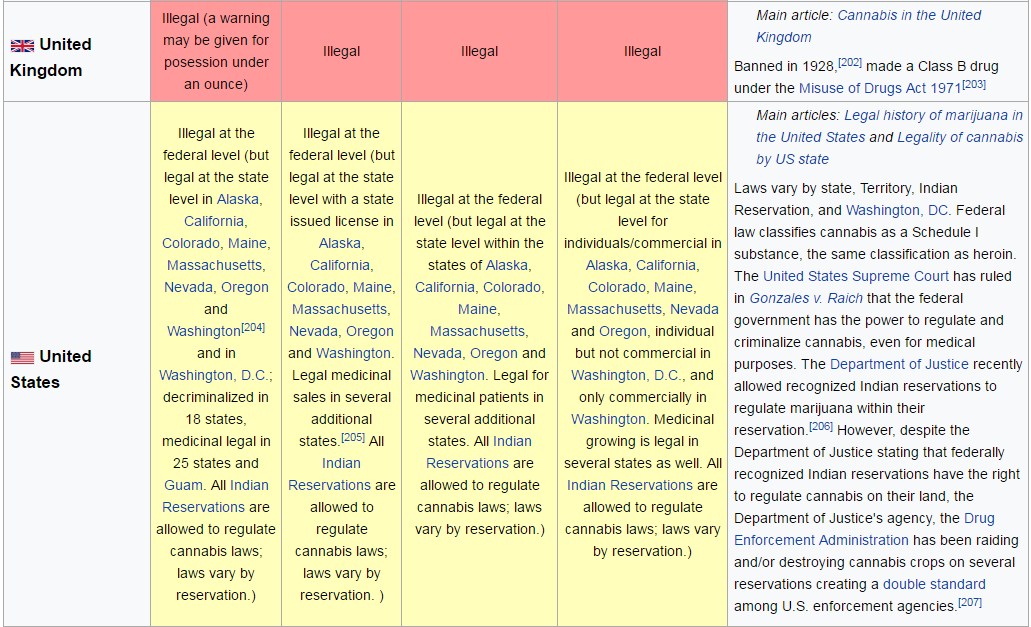Open Washington after 'only commercially in'
This screenshot has height=627, width=1031.
(x=608, y=419)
